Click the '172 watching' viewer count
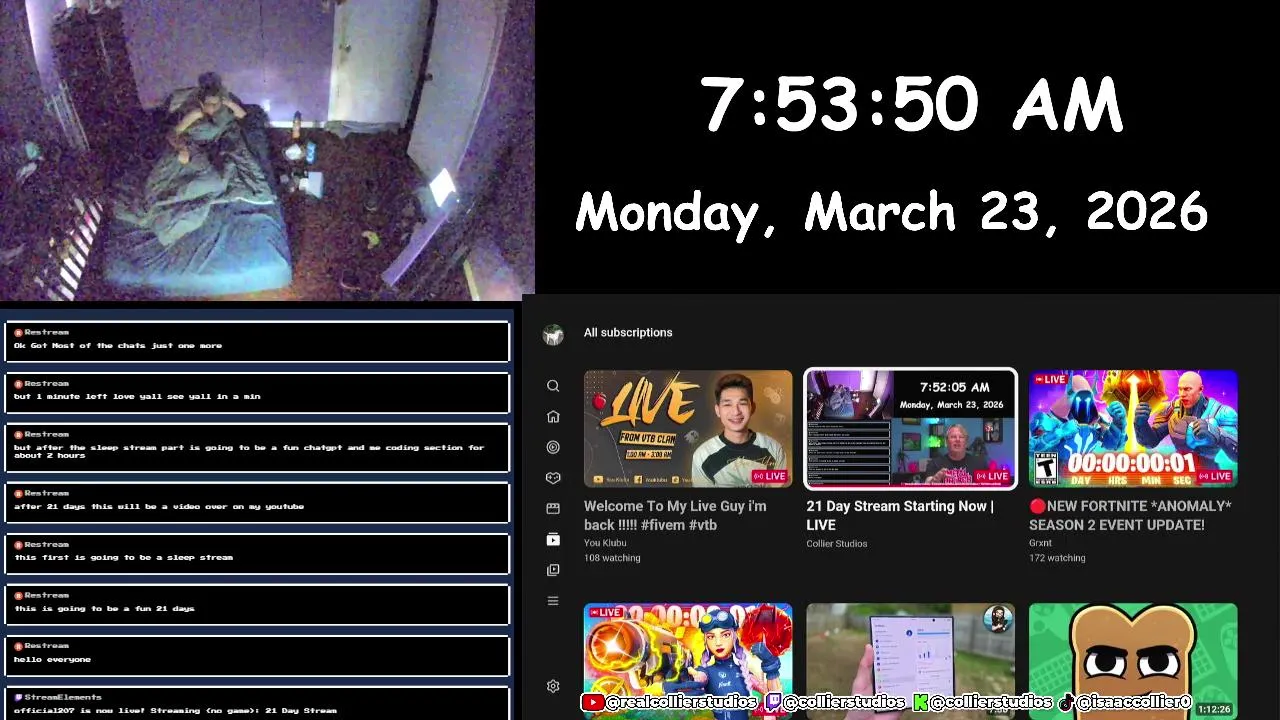This screenshot has height=720, width=1280. pyautogui.click(x=1057, y=558)
